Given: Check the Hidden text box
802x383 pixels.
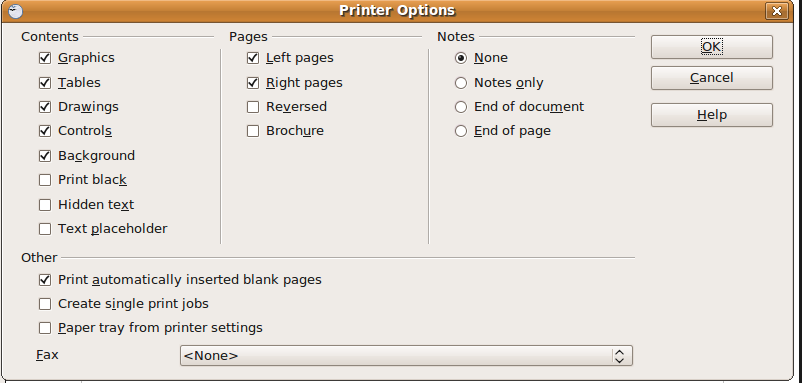Looking at the screenshot, I should [45, 205].
